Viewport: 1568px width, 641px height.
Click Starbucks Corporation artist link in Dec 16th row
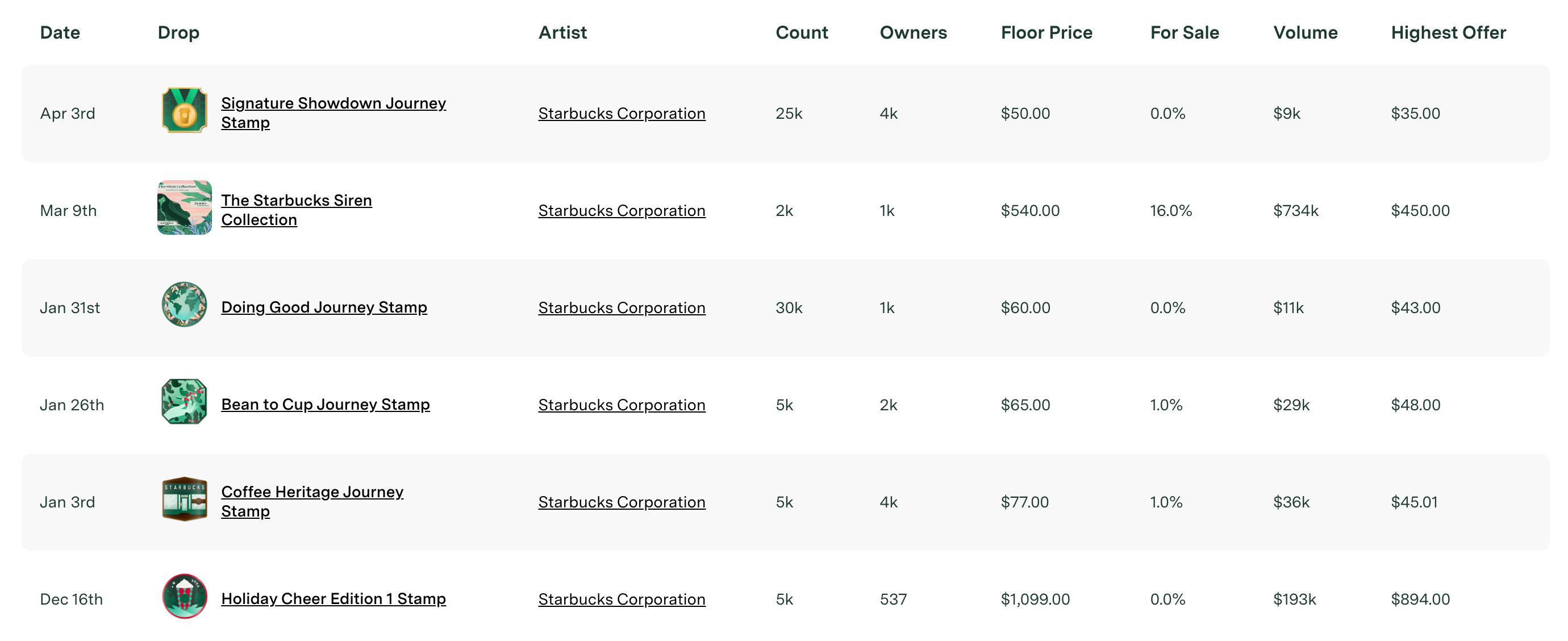point(622,600)
